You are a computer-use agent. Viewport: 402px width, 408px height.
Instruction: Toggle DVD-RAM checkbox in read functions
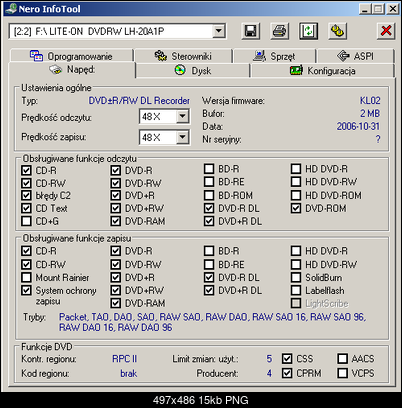pyautogui.click(x=116, y=221)
